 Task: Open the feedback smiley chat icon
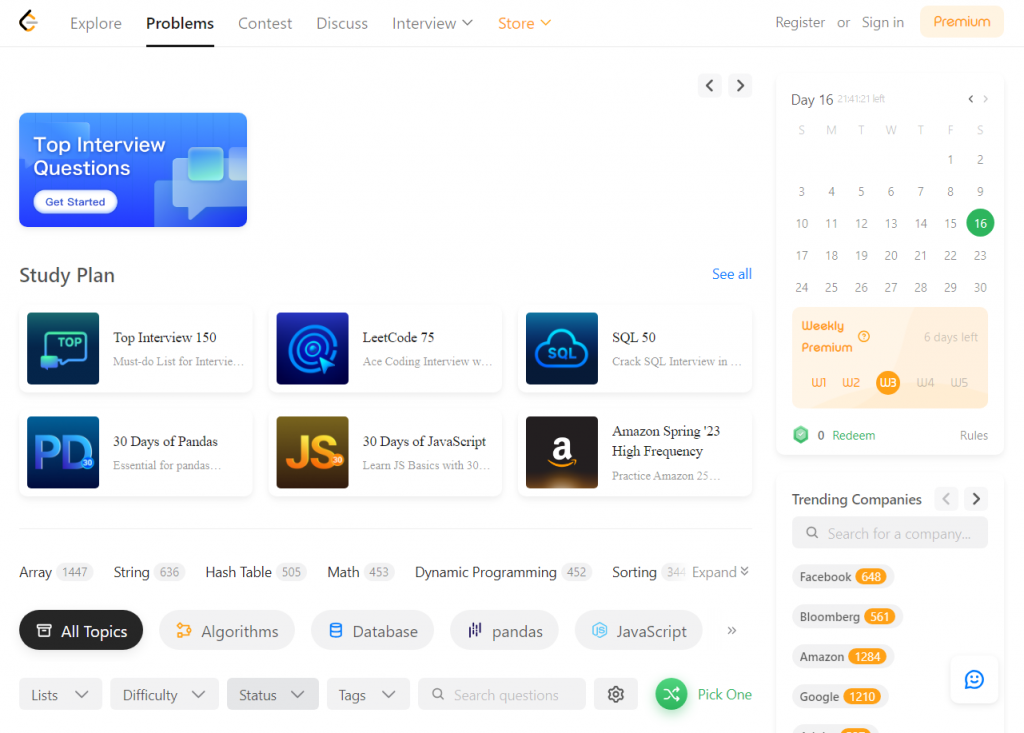pyautogui.click(x=974, y=679)
